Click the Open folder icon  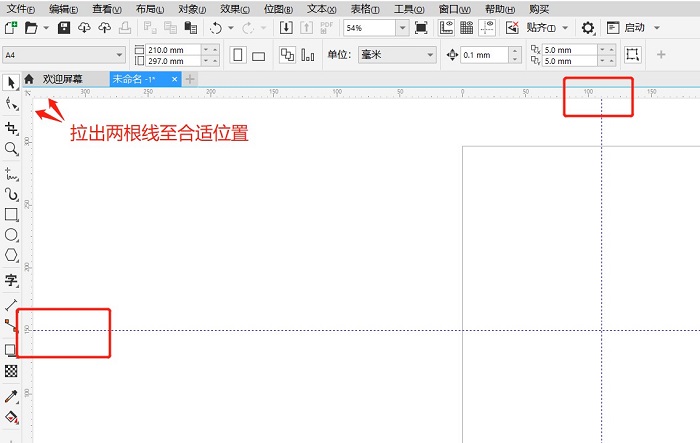click(31, 28)
